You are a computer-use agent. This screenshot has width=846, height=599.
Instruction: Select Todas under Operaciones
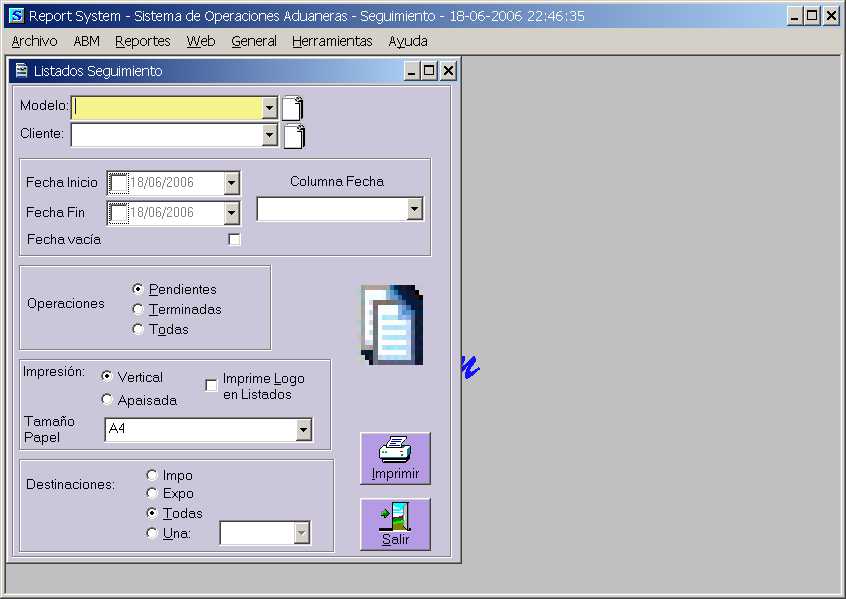click(x=138, y=329)
